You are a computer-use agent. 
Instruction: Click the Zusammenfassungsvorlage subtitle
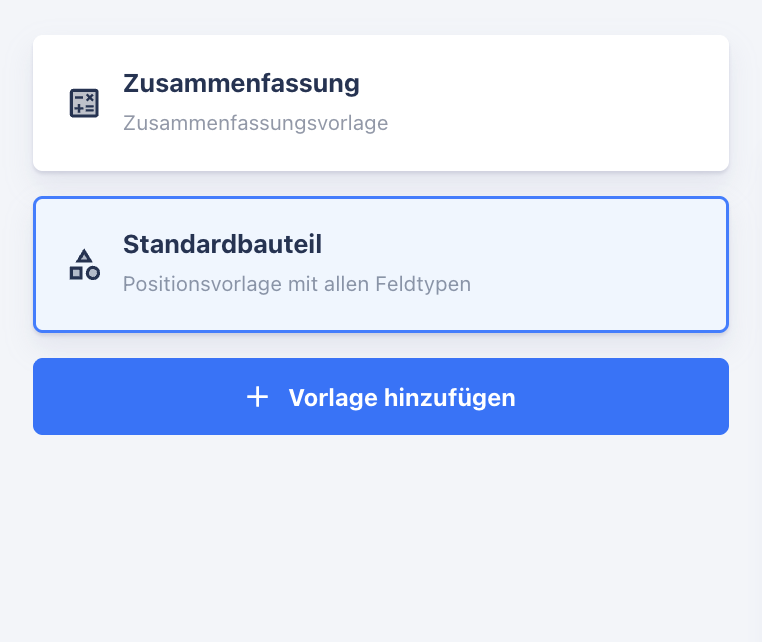pos(255,124)
